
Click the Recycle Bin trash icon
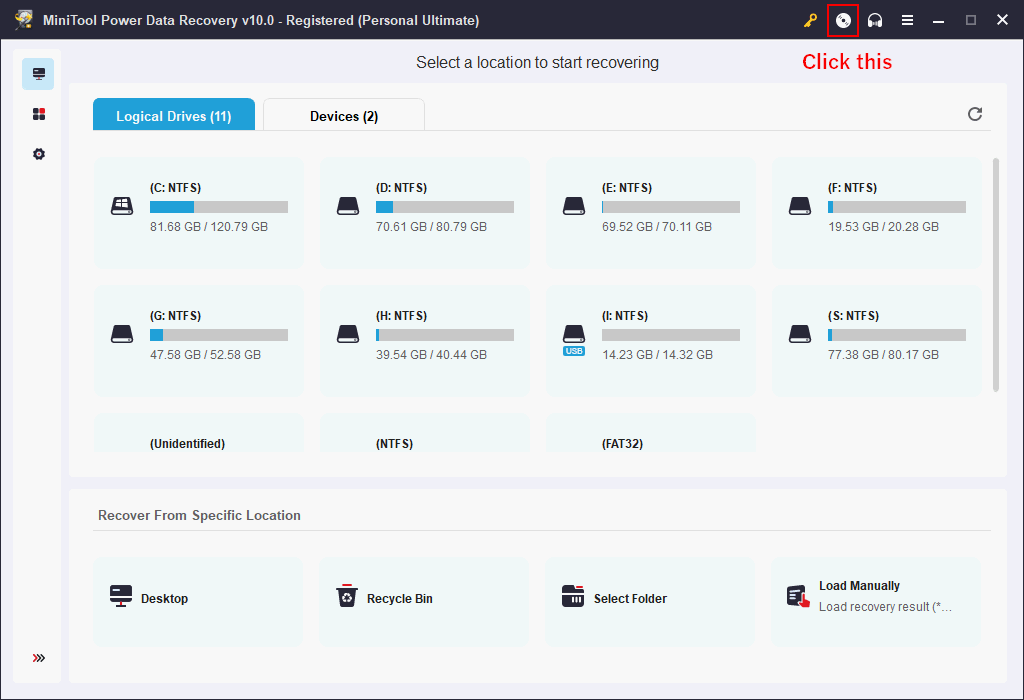click(x=347, y=596)
